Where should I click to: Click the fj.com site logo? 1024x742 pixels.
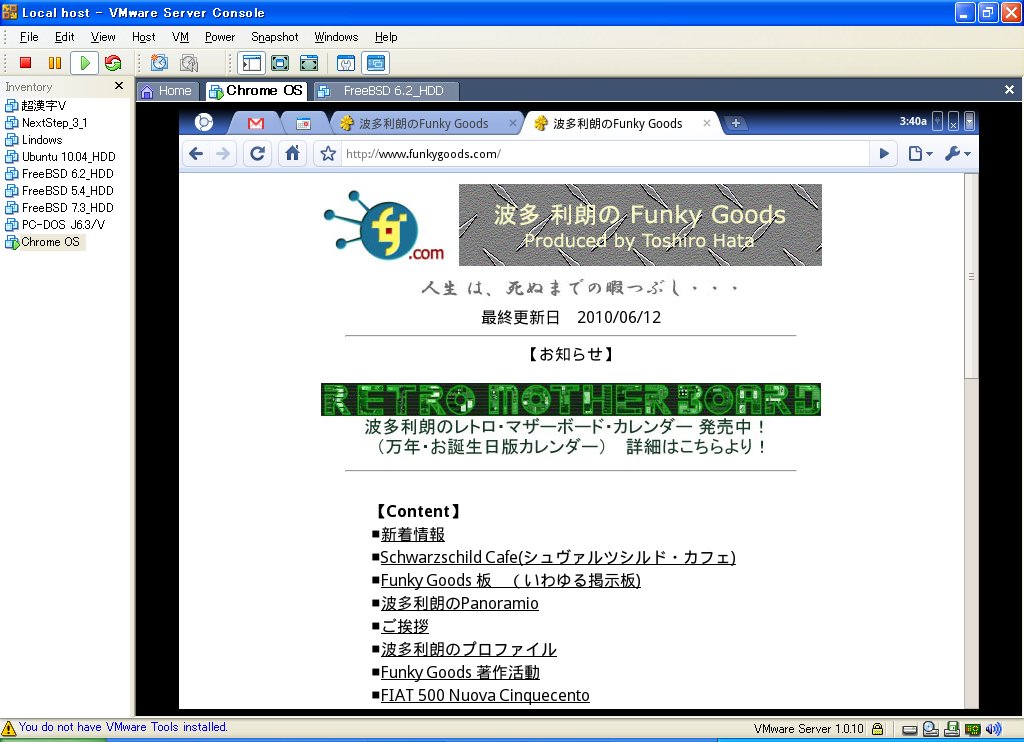pyautogui.click(x=384, y=225)
